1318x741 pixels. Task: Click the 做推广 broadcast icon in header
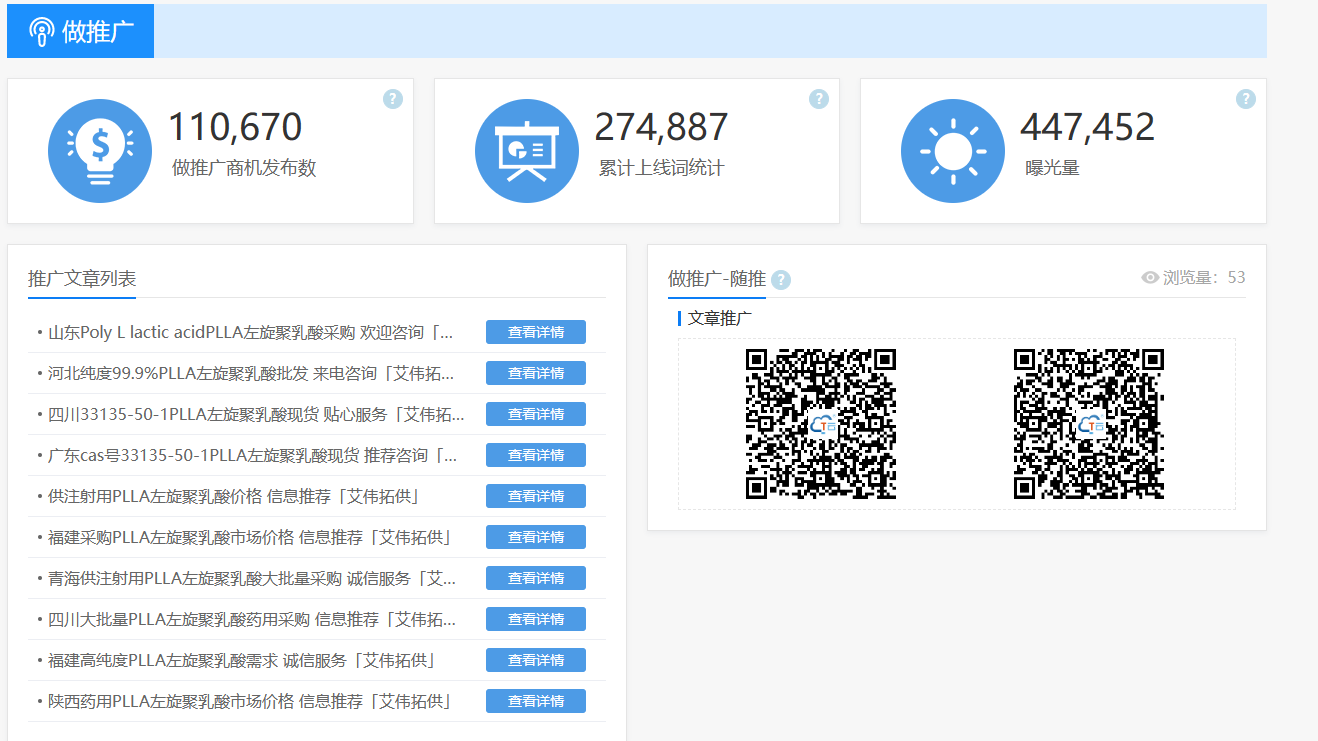[41, 31]
